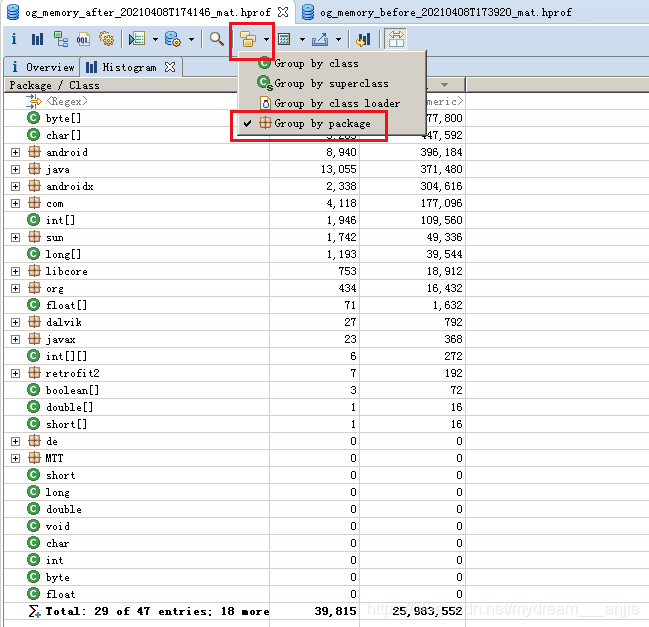
Task: Click the Total: 29 of 47 entries row
Action: [234, 611]
